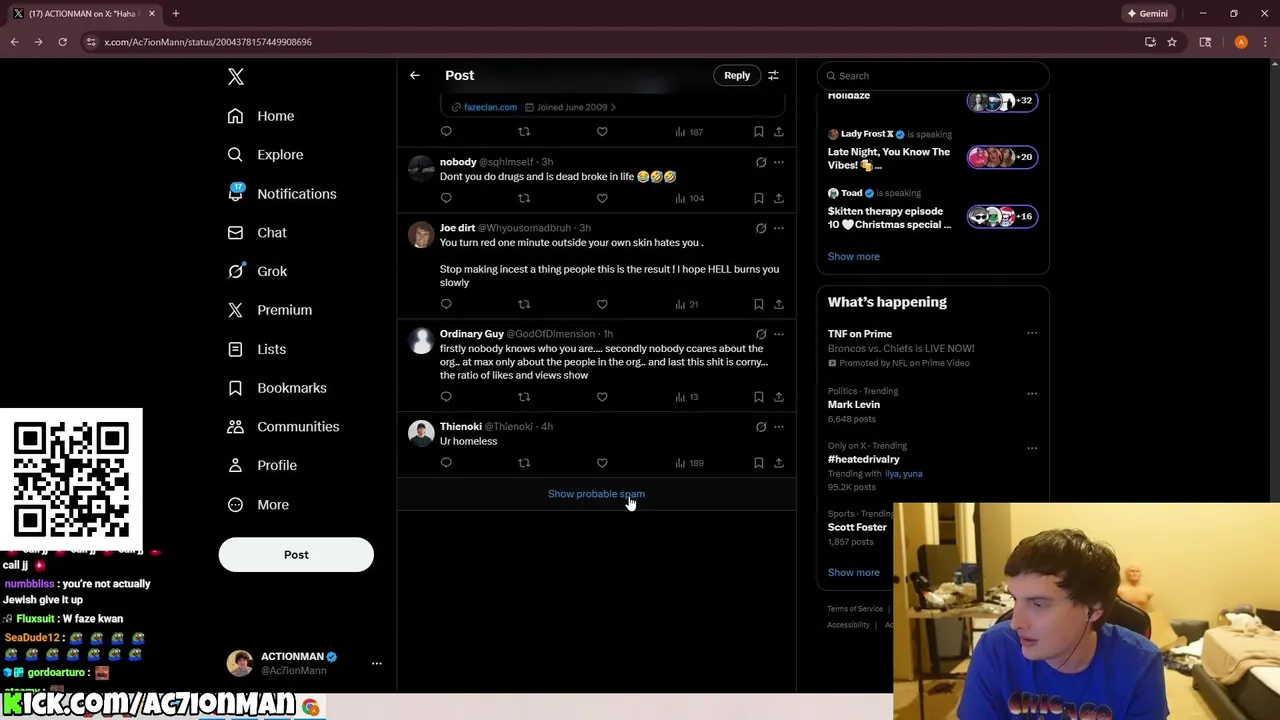The image size is (1280, 720).
Task: Open more options on Joe dirt's reply
Action: (779, 228)
